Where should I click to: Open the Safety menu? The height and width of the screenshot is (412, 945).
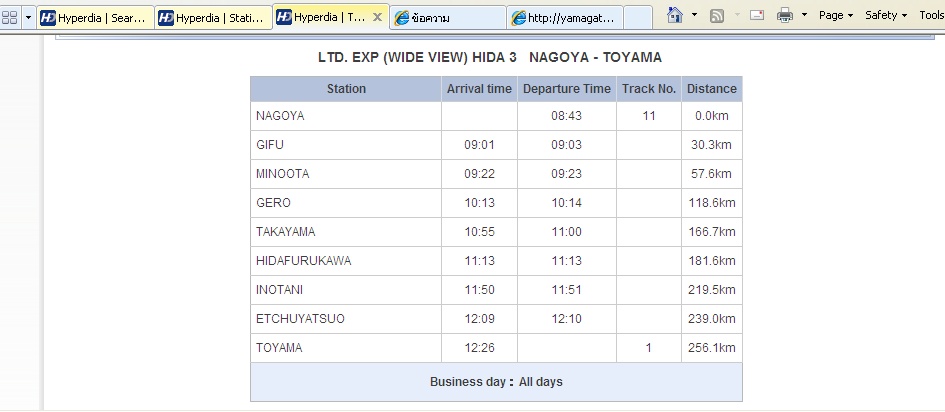tap(886, 15)
